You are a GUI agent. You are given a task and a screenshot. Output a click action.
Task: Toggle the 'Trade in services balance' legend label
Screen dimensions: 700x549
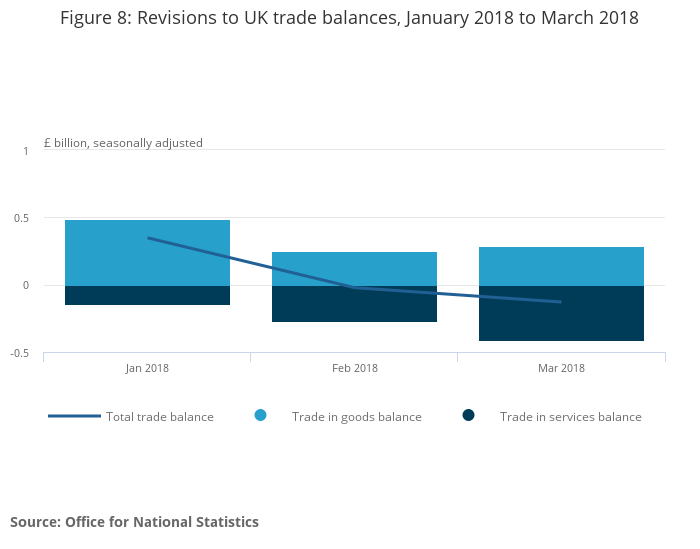click(570, 417)
